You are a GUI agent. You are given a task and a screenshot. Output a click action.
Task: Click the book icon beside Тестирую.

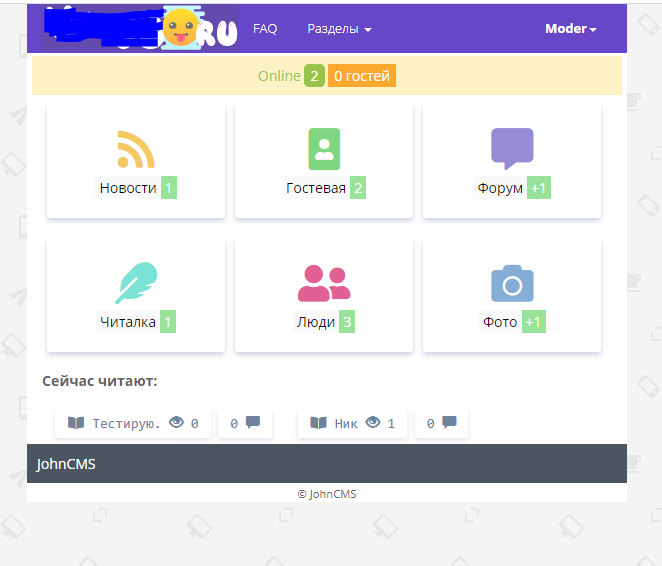(x=76, y=422)
